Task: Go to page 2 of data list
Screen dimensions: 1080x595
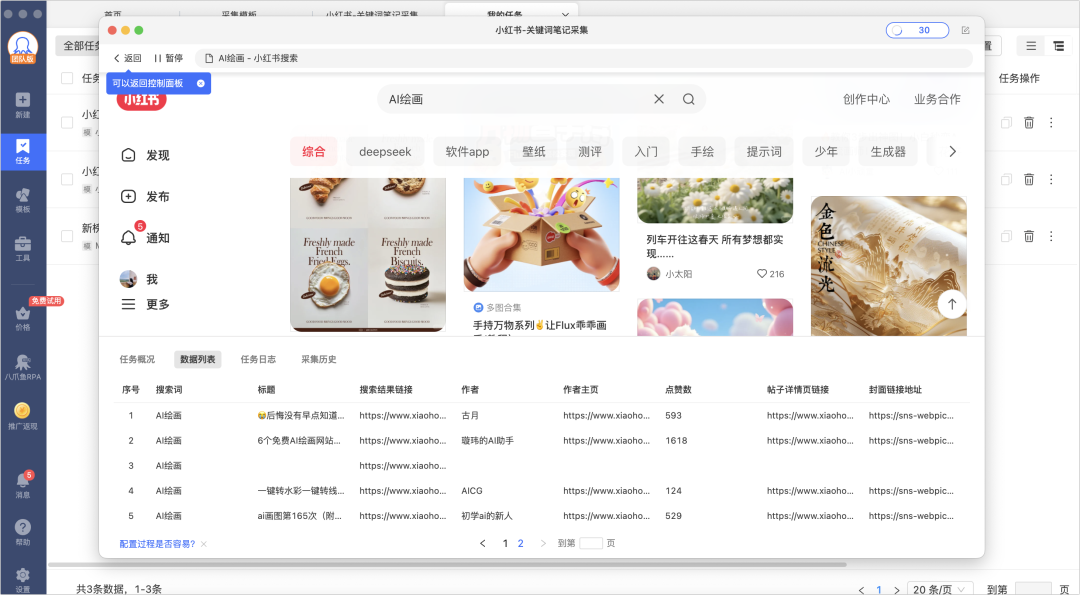Action: coord(521,543)
